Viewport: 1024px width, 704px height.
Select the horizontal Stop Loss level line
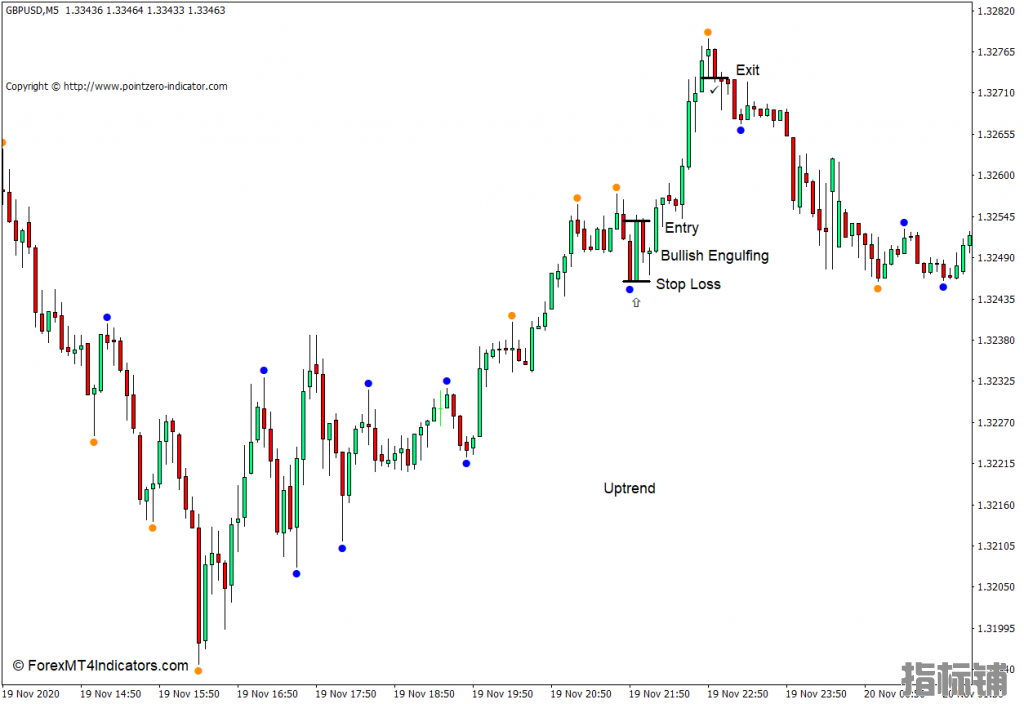tap(636, 281)
